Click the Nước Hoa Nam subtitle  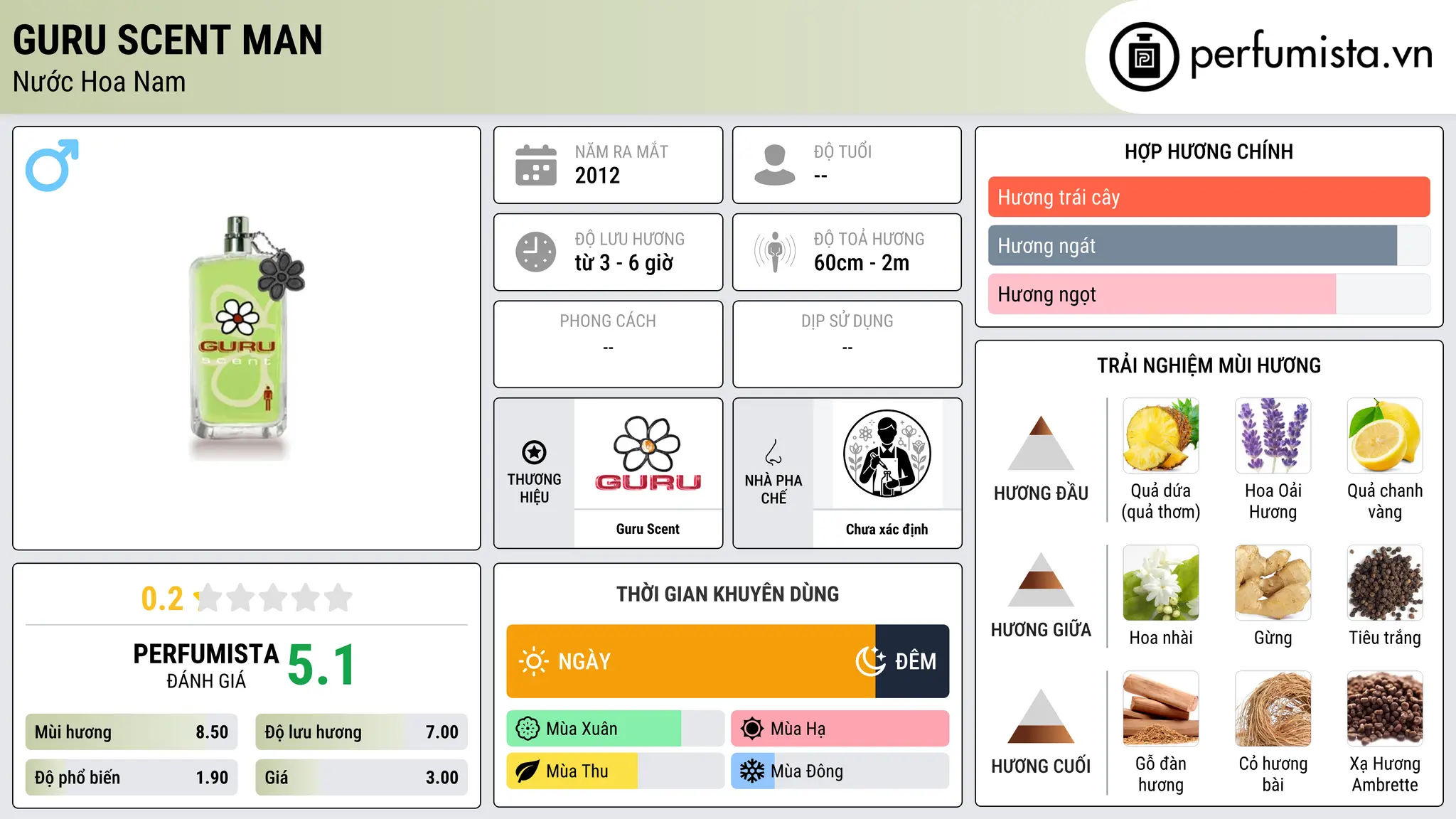pos(100,82)
